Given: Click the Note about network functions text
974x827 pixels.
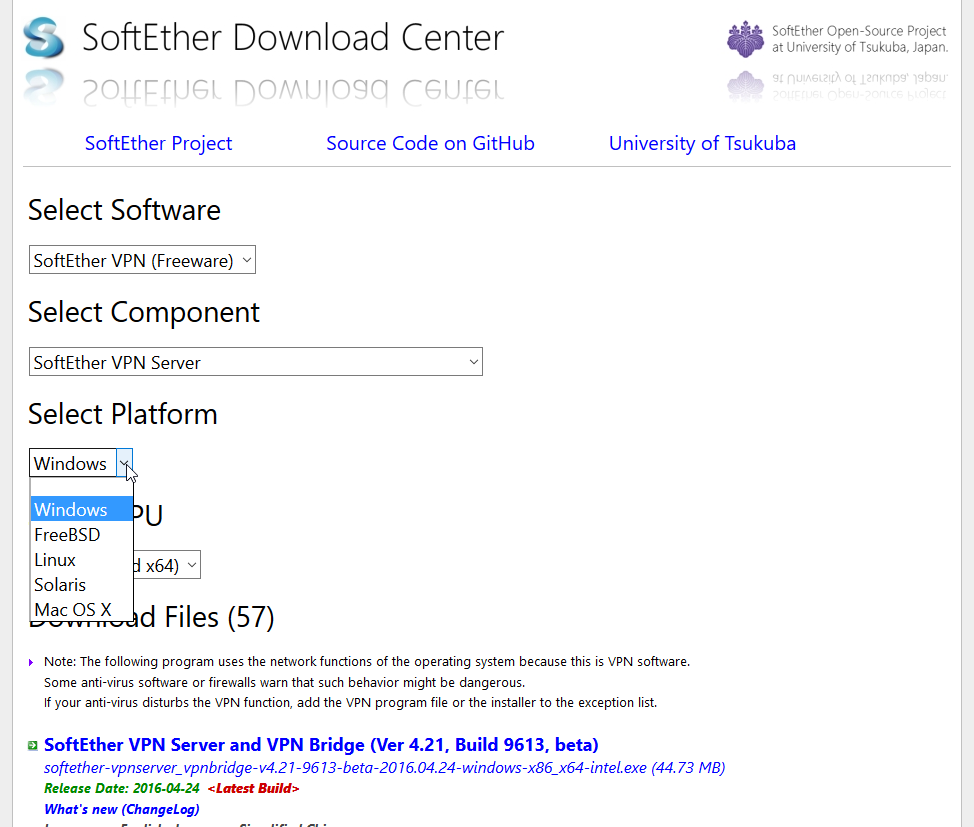Looking at the screenshot, I should (x=366, y=682).
